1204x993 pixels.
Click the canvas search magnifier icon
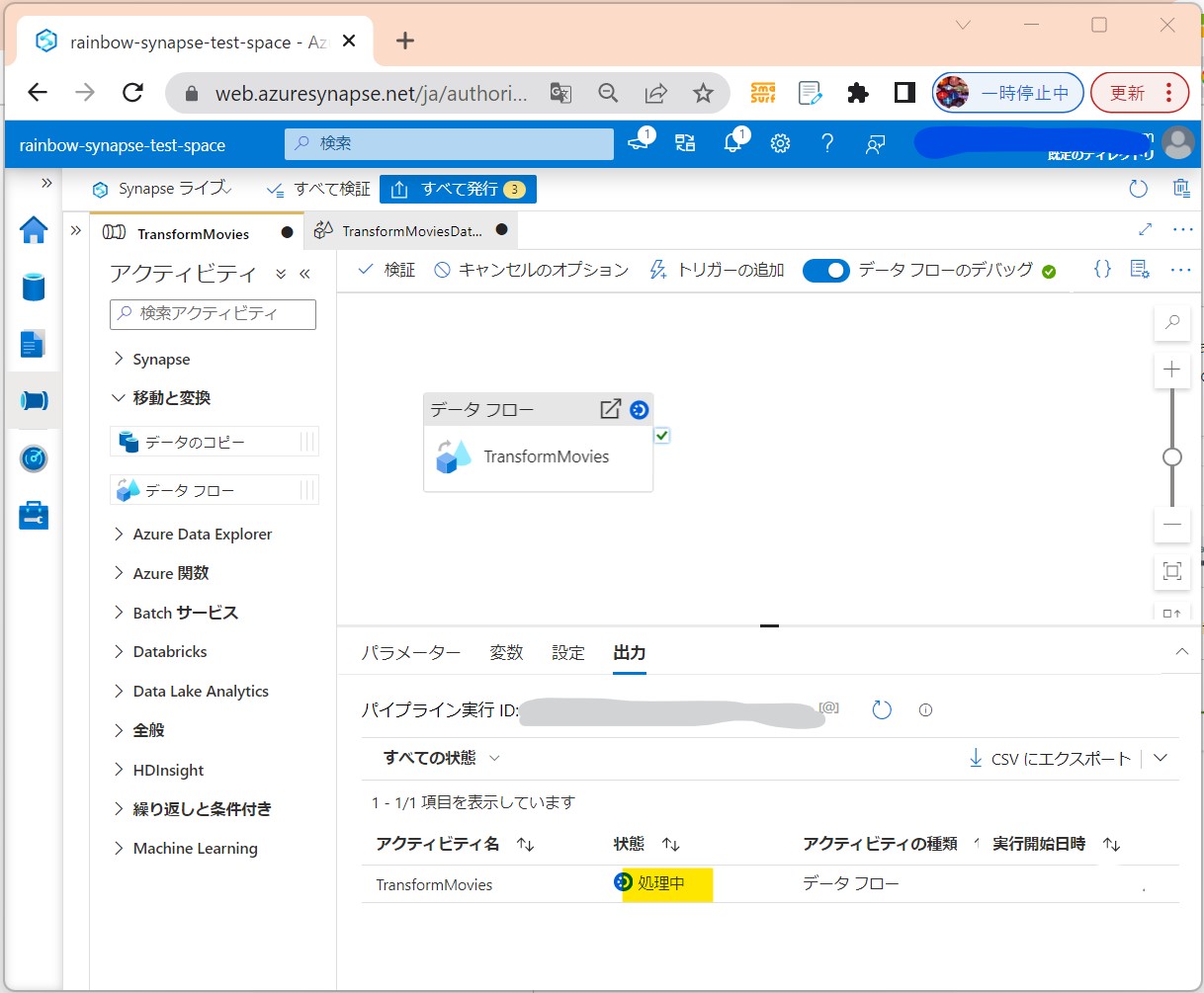(1172, 322)
